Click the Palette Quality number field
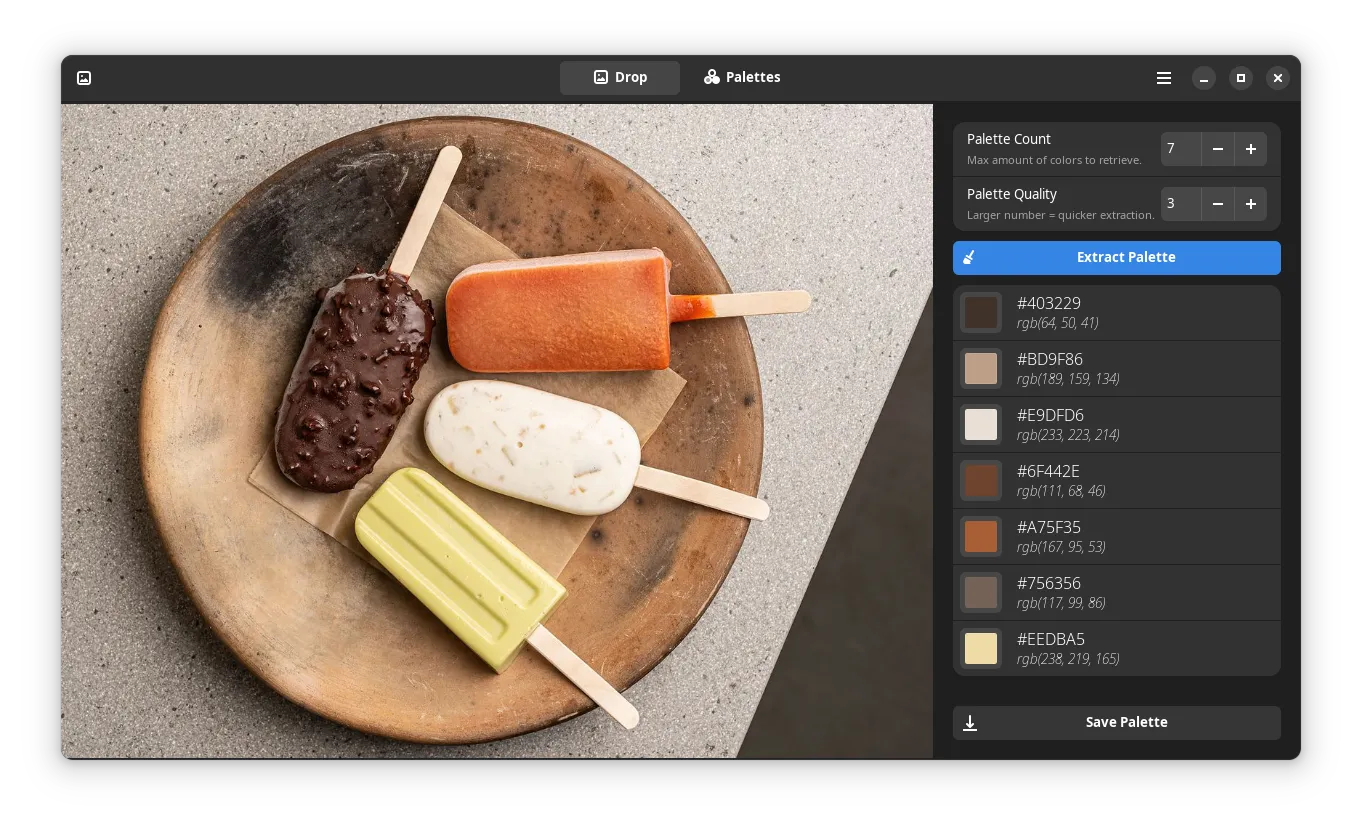1362x827 pixels. coord(1181,204)
